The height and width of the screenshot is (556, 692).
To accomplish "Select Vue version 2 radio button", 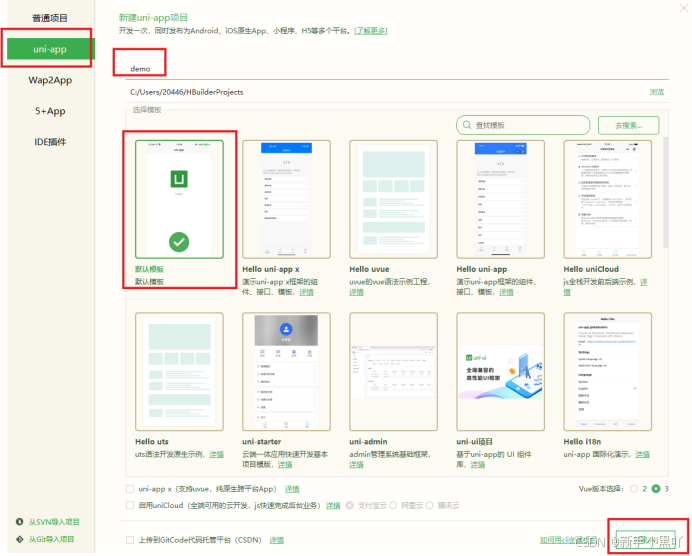I will click(634, 489).
